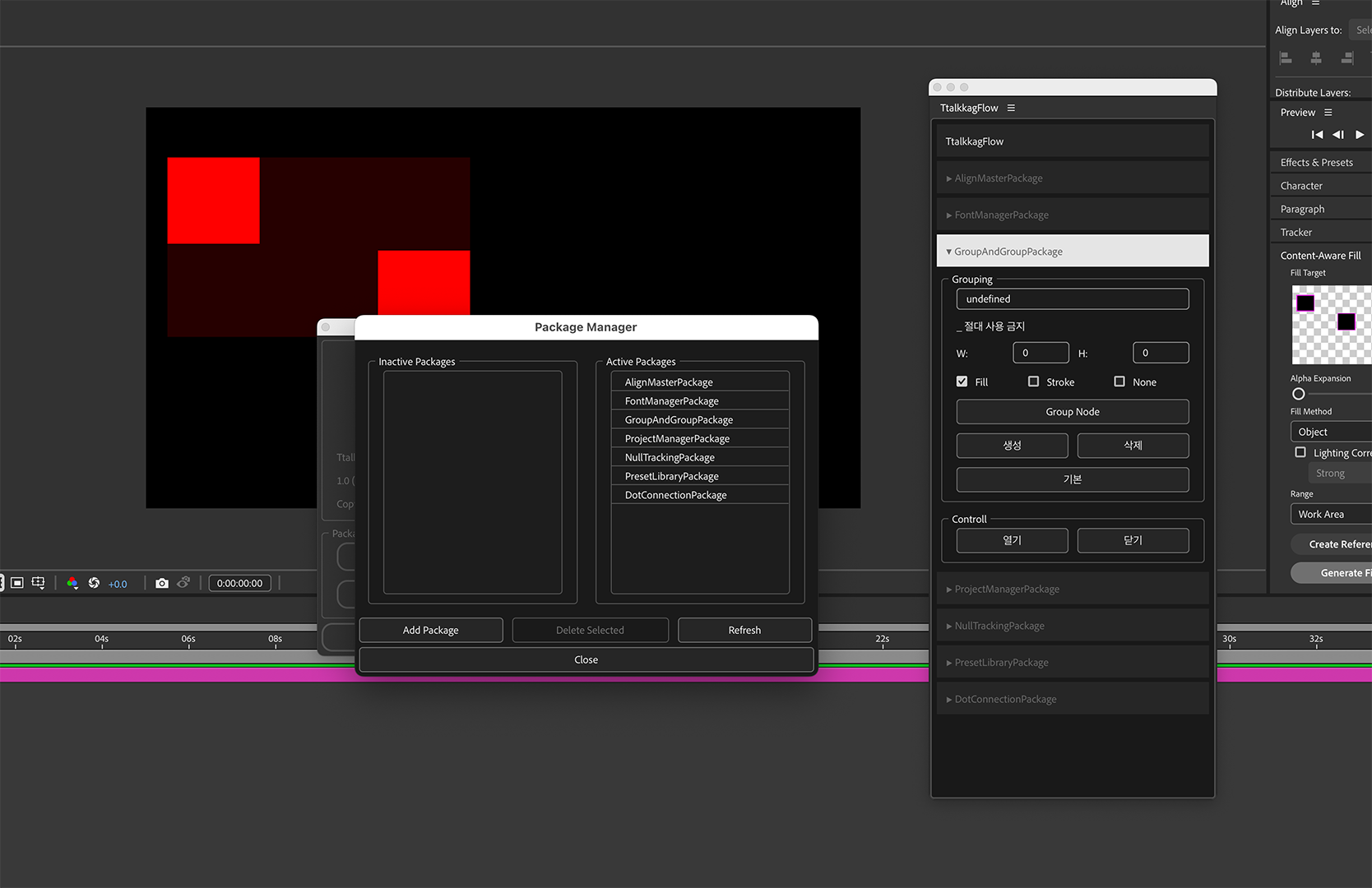Click the Add Package button
This screenshot has height=888, width=1372.
[430, 630]
